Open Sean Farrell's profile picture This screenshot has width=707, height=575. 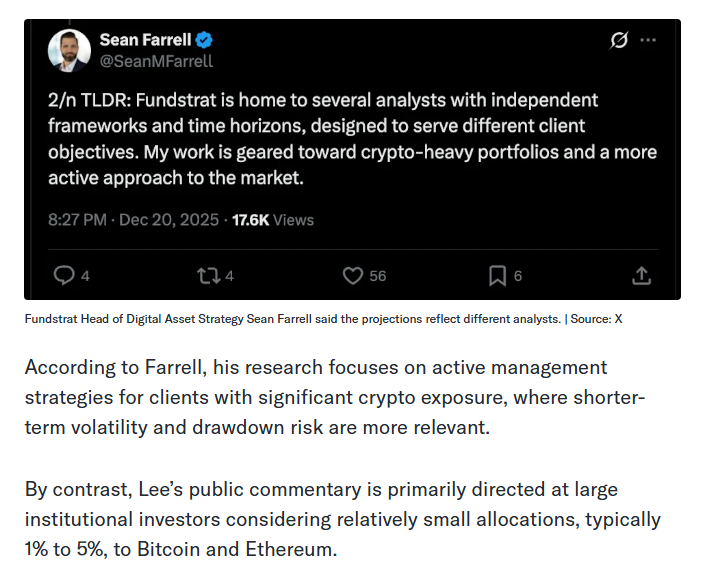pyautogui.click(x=69, y=50)
